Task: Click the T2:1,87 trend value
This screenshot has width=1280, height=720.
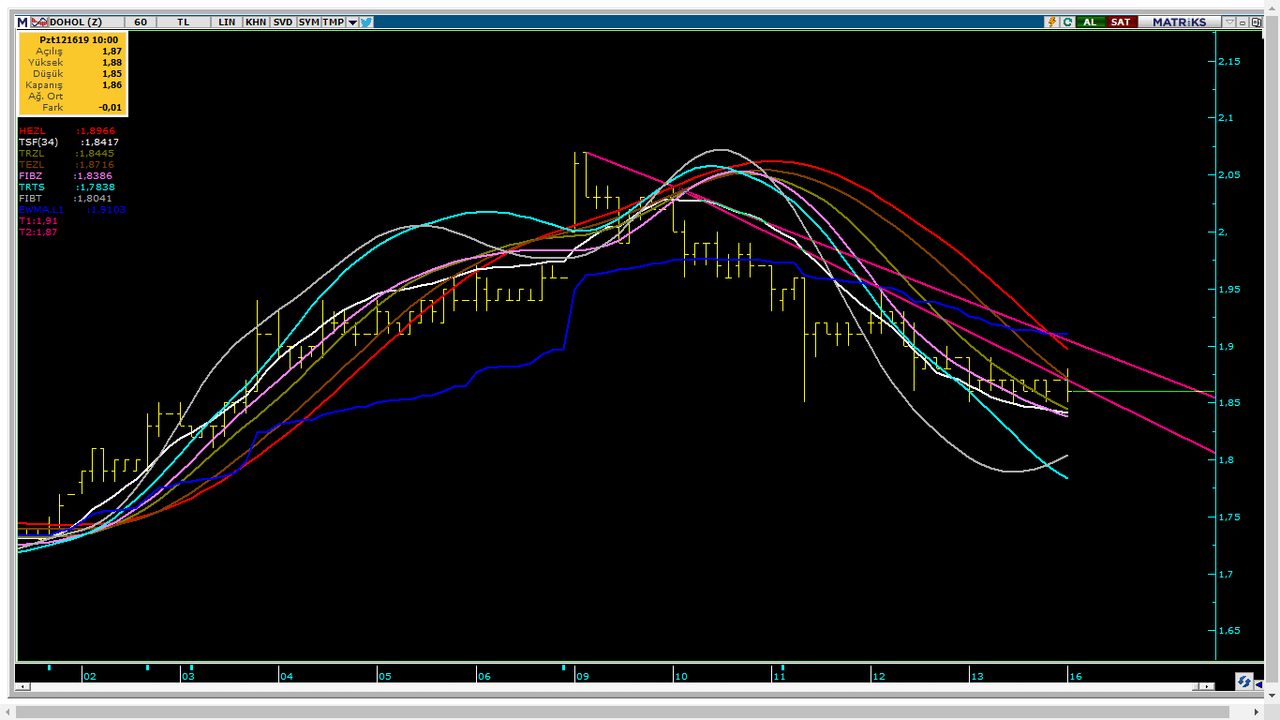Action: [x=38, y=232]
